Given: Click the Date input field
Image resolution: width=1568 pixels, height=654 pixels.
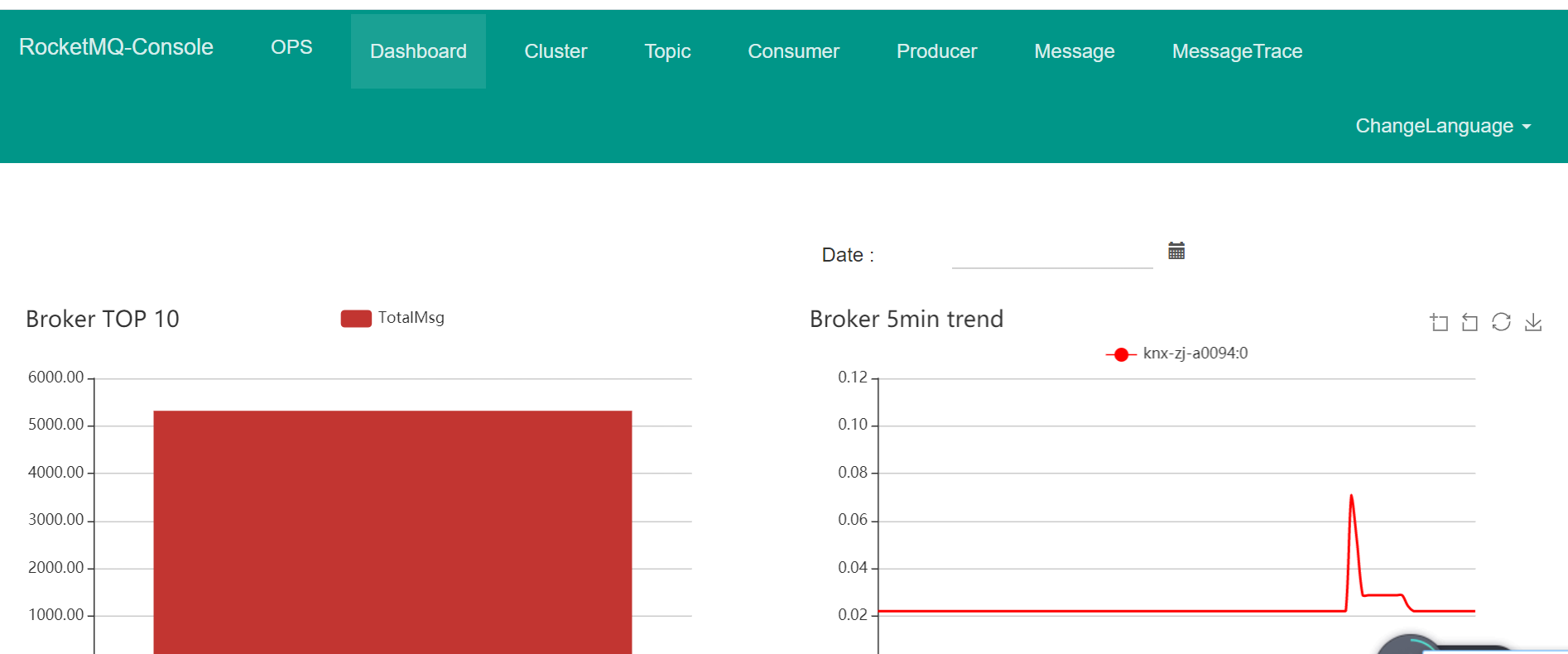Looking at the screenshot, I should [x=1051, y=254].
